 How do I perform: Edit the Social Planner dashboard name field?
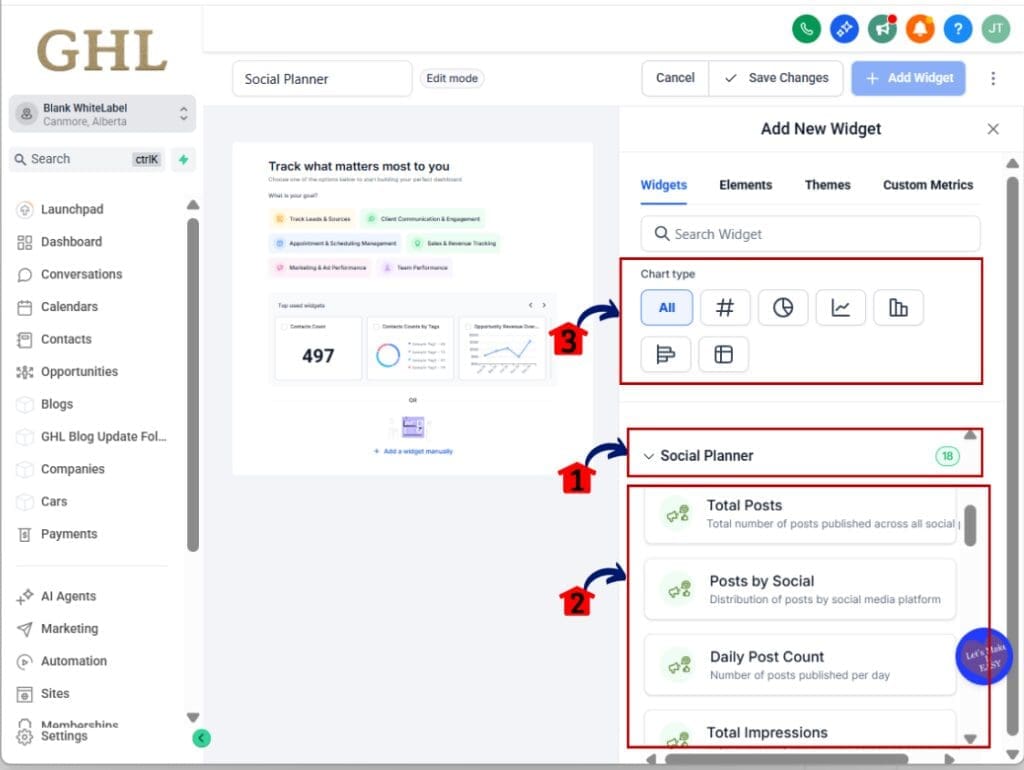[x=322, y=79]
